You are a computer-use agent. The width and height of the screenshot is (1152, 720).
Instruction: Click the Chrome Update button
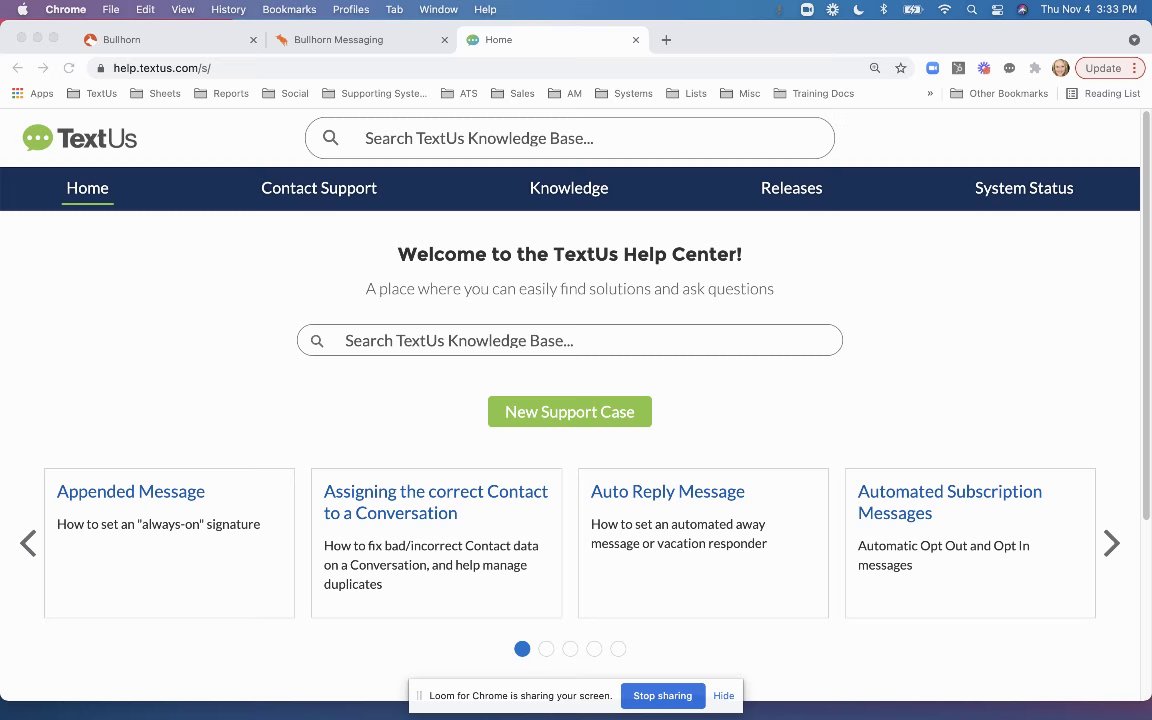coord(1110,68)
